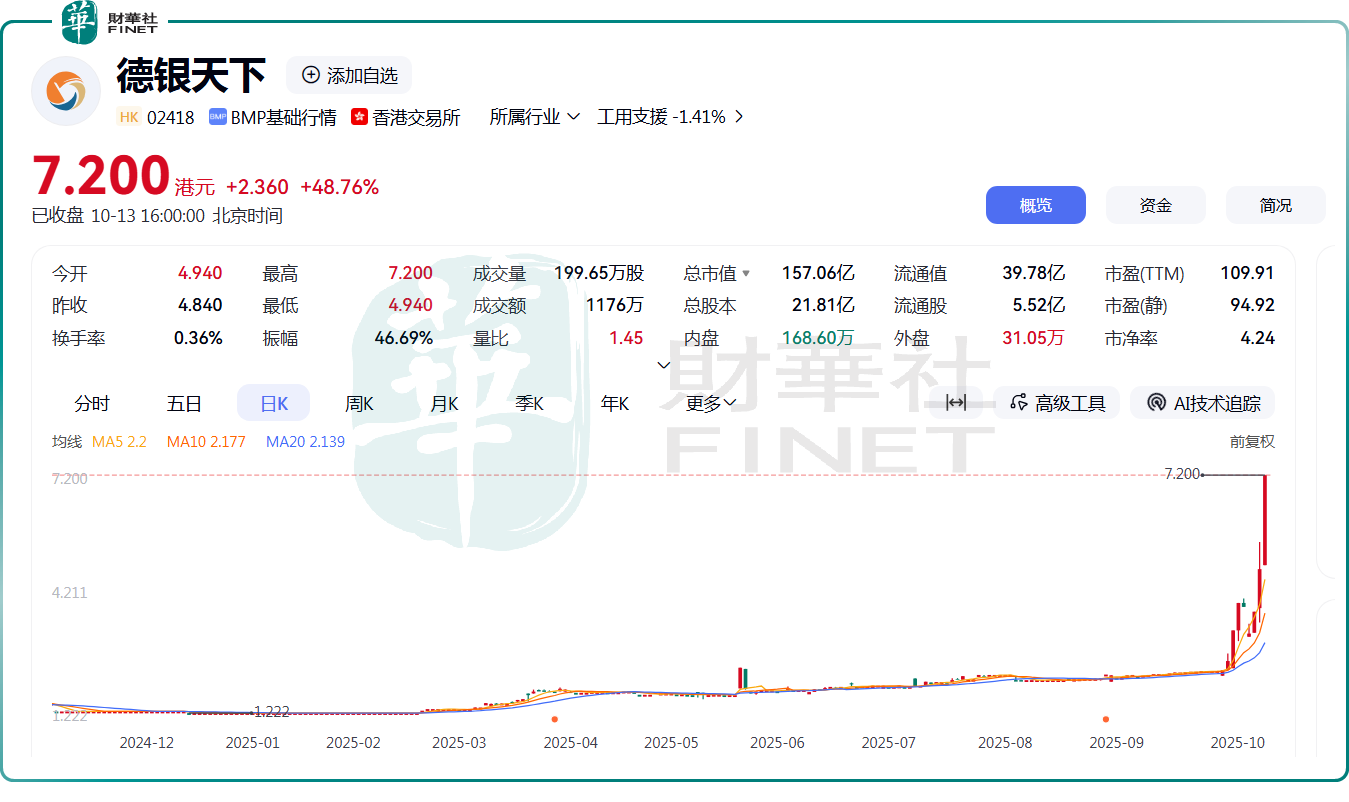Click the red Hong Kong exchange flag icon
The width and height of the screenshot is (1349, 802).
(360, 117)
